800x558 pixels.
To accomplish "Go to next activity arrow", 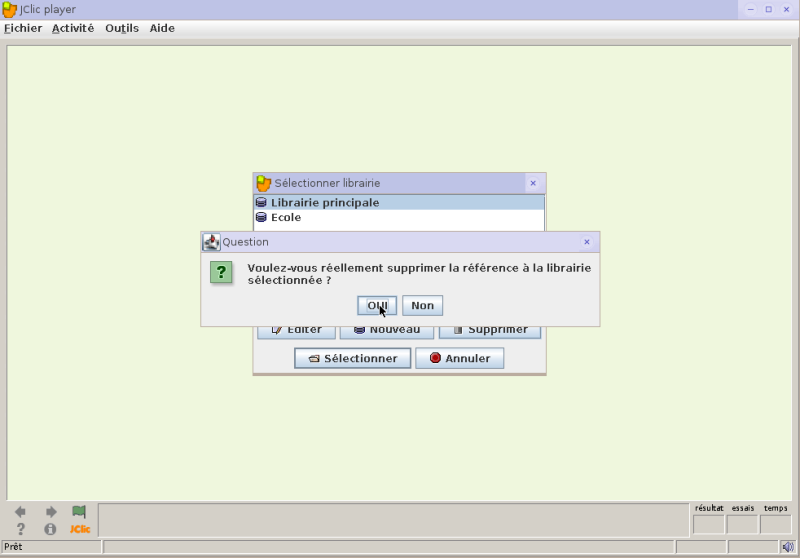I will click(x=51, y=512).
